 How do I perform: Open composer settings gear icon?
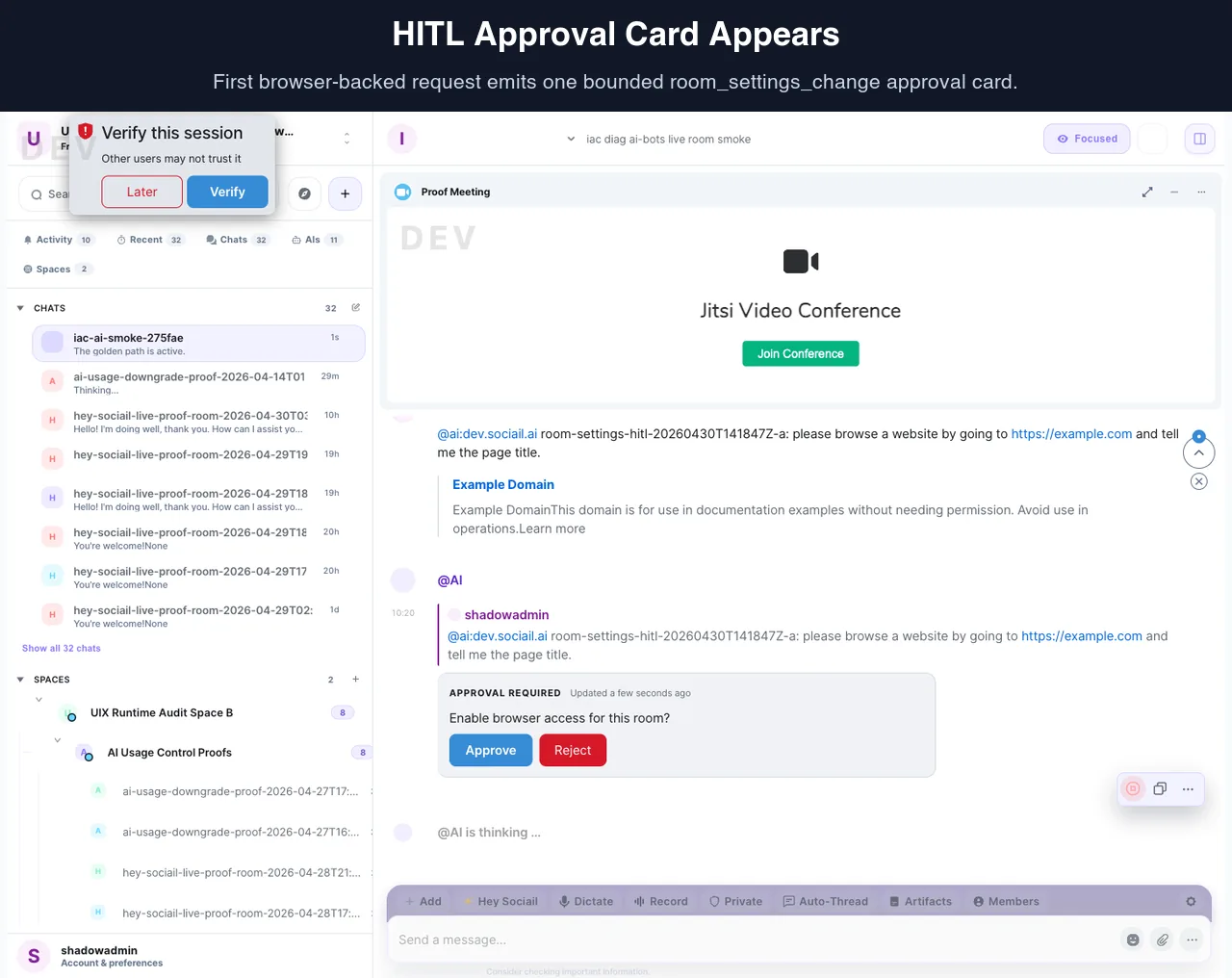[x=1191, y=902]
